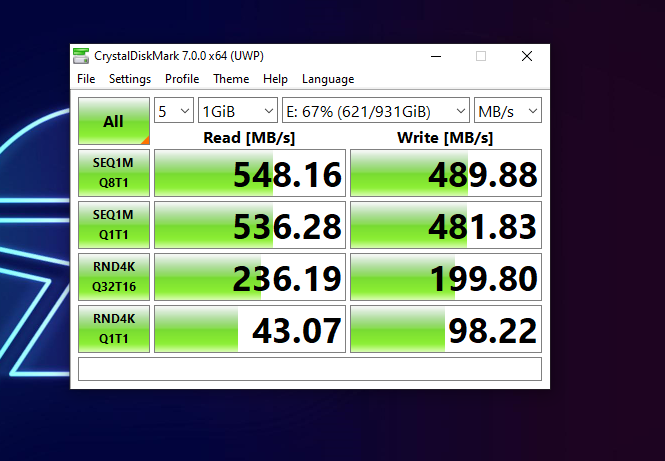
Task: Expand the test count dropdown showing 5
Action: [174, 111]
